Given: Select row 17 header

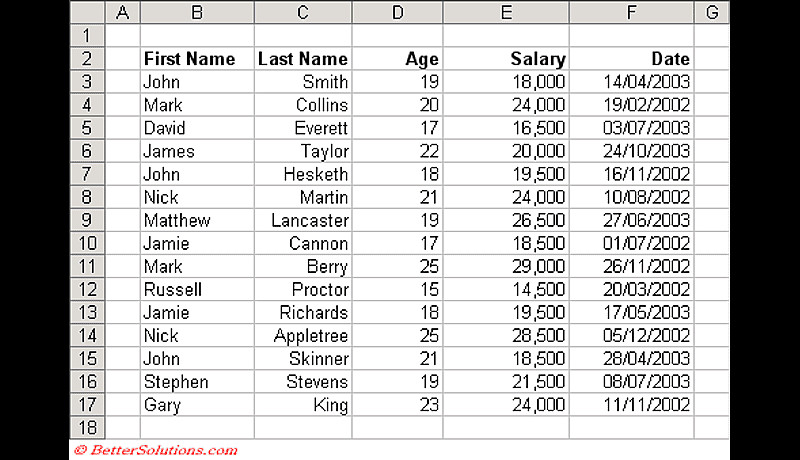Looking at the screenshot, I should tap(87, 405).
